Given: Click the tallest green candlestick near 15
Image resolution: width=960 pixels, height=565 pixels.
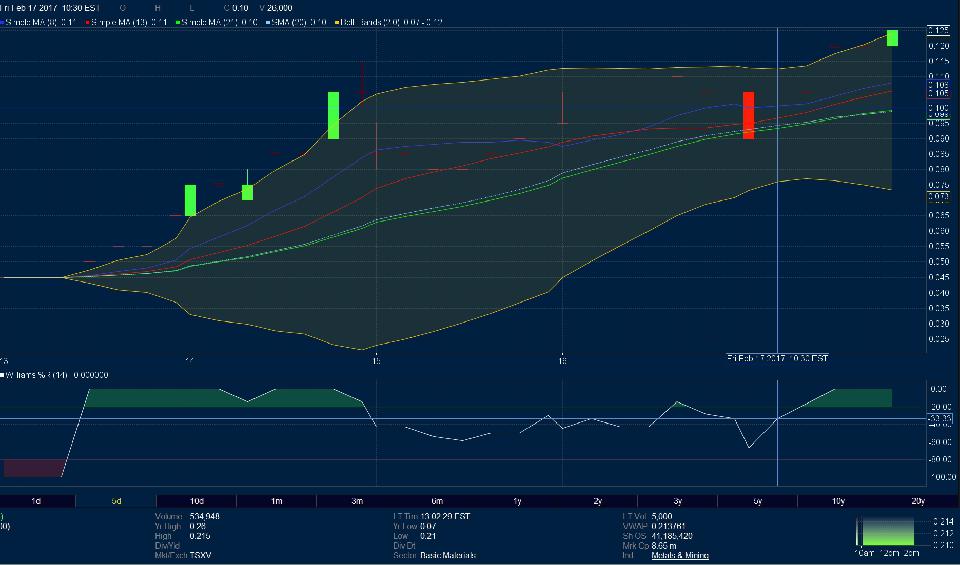Looking at the screenshot, I should tap(334, 115).
